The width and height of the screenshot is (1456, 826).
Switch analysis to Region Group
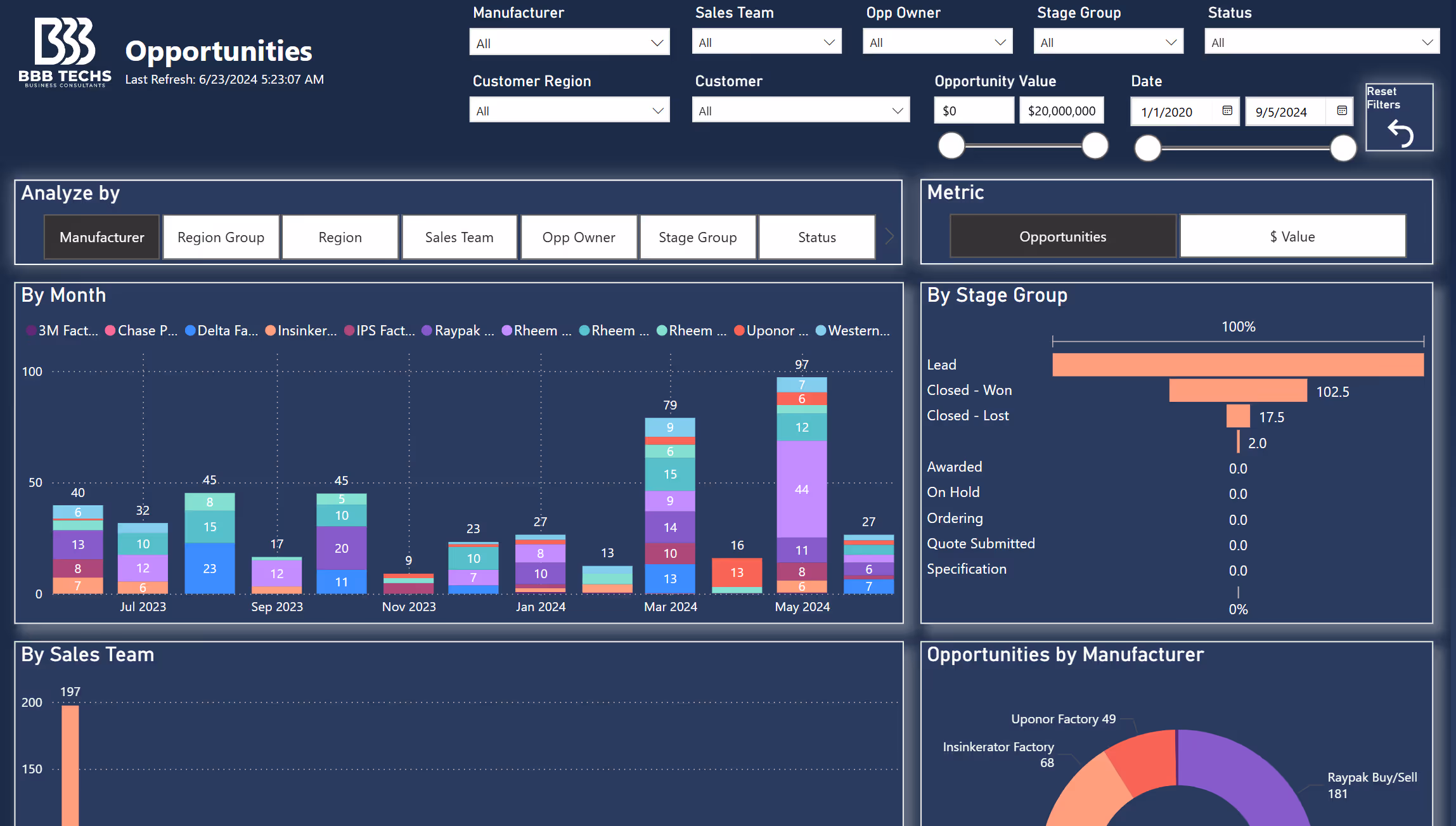(x=221, y=237)
